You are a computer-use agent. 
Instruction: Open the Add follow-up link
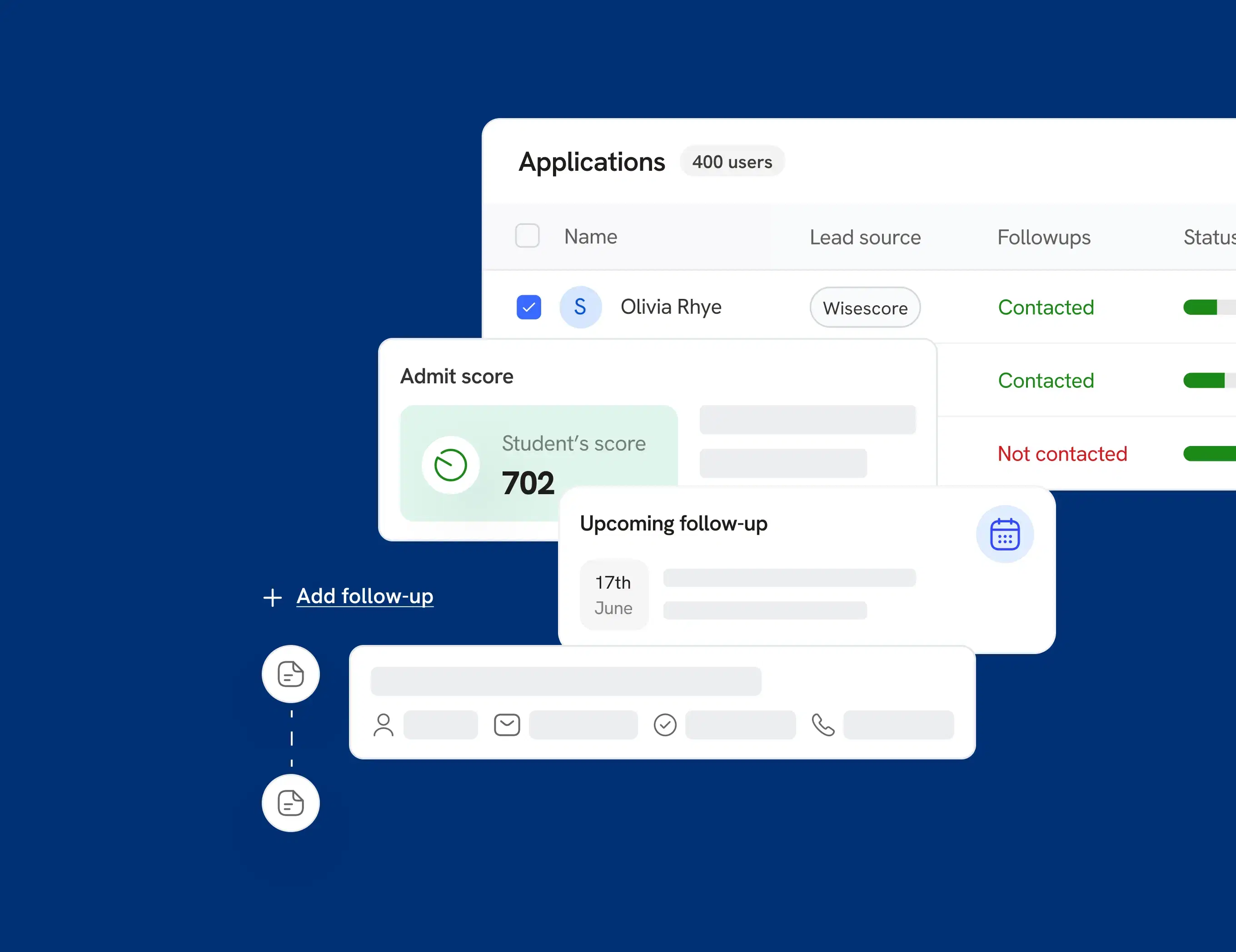pyautogui.click(x=365, y=596)
